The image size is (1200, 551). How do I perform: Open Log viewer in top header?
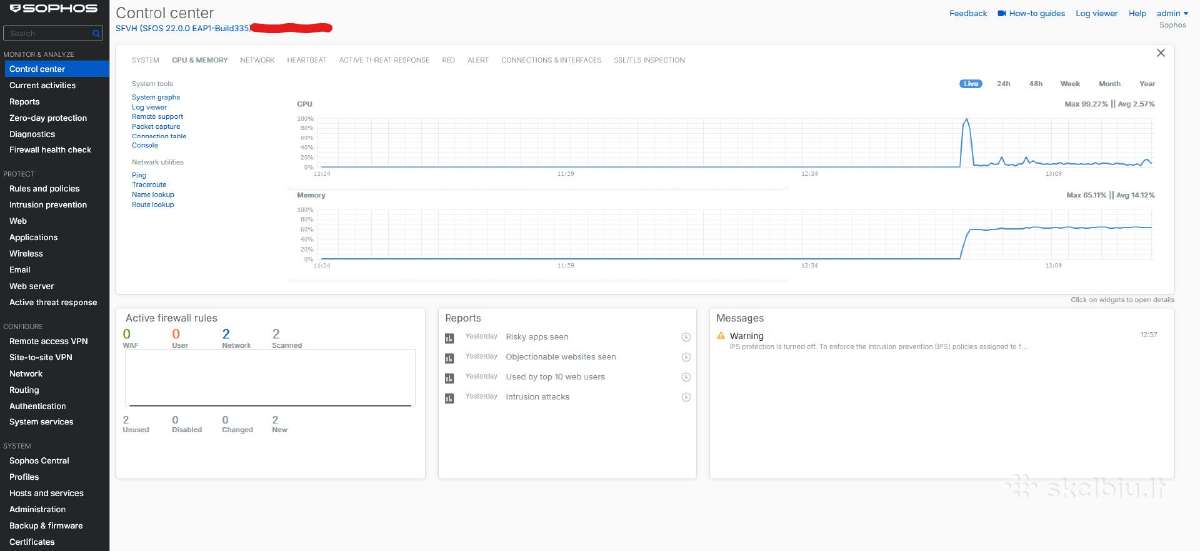pos(1097,13)
